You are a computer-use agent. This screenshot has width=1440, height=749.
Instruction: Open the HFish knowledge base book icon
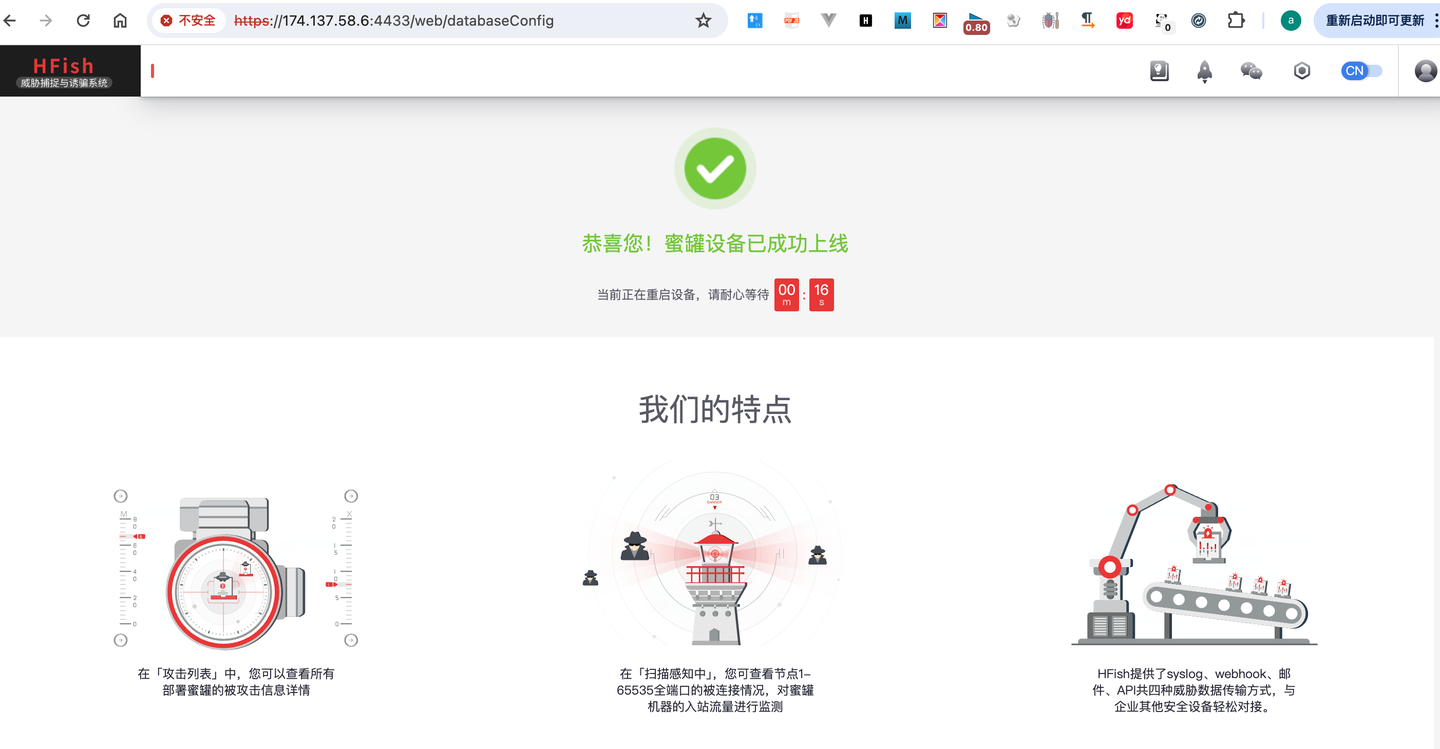point(1159,70)
